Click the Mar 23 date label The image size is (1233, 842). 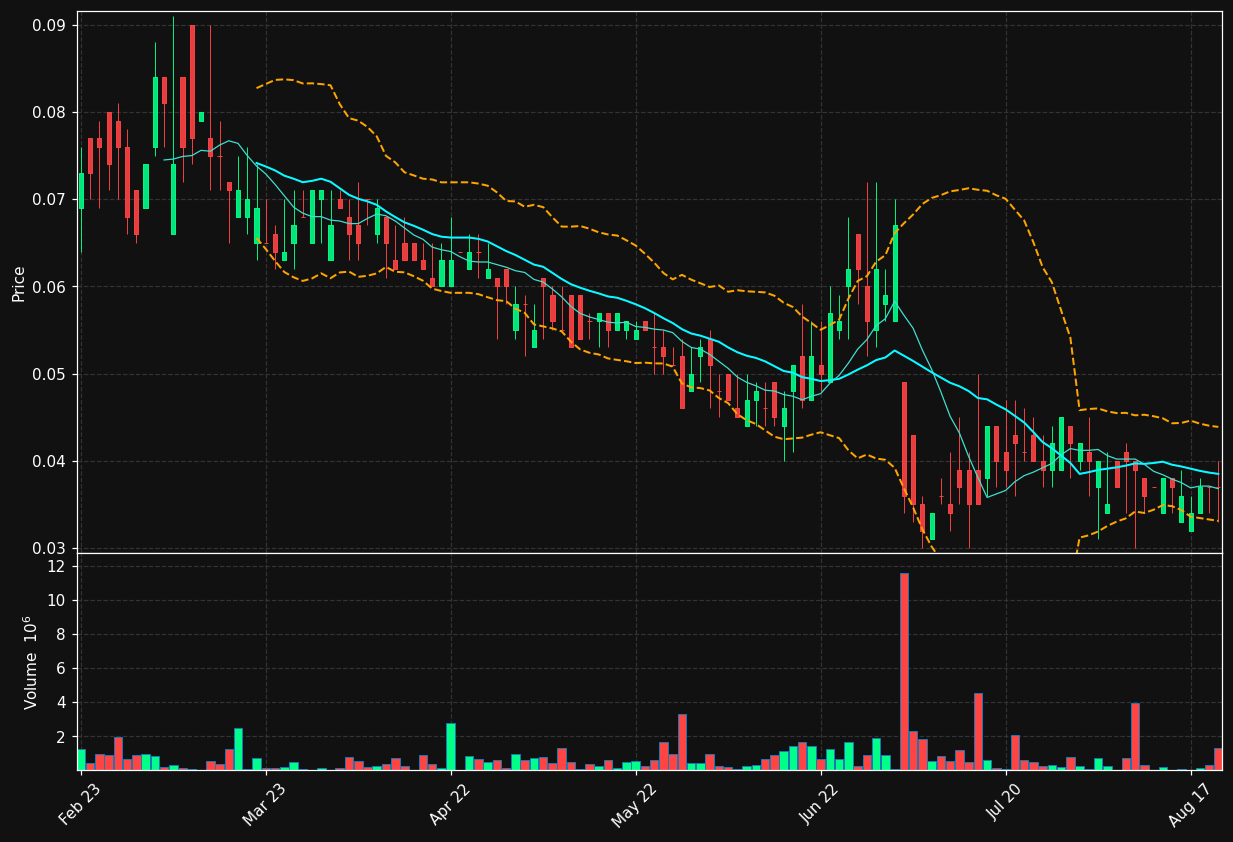point(264,803)
